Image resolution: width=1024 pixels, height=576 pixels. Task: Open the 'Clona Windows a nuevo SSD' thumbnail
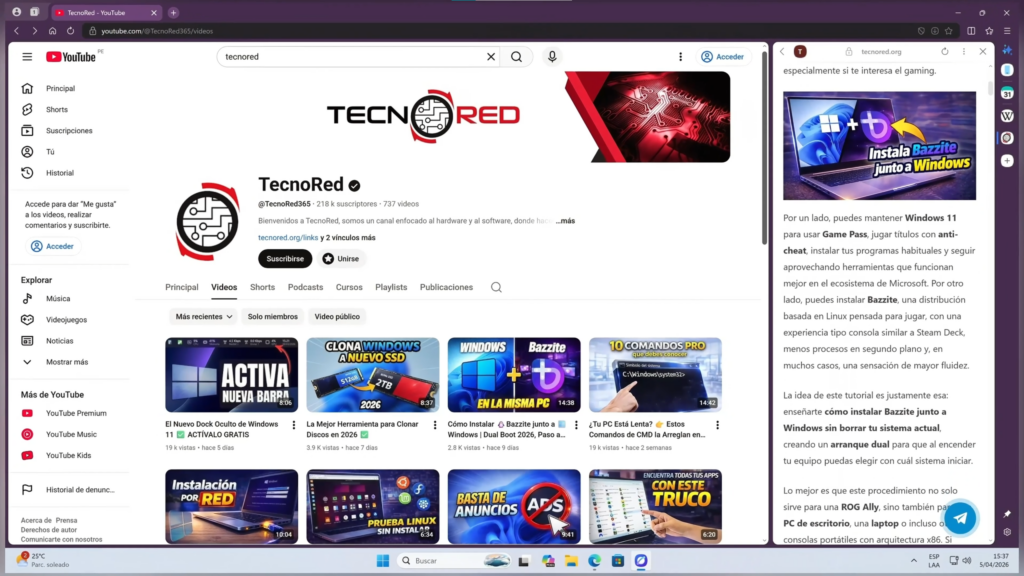[x=372, y=375]
